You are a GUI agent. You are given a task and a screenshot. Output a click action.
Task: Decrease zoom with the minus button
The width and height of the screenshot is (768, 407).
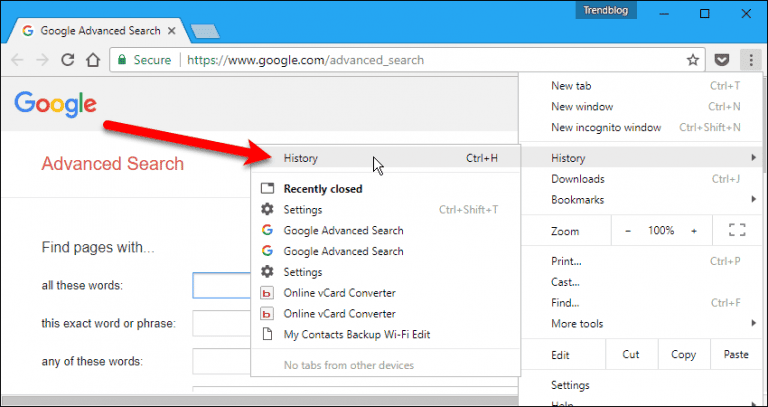tap(628, 231)
